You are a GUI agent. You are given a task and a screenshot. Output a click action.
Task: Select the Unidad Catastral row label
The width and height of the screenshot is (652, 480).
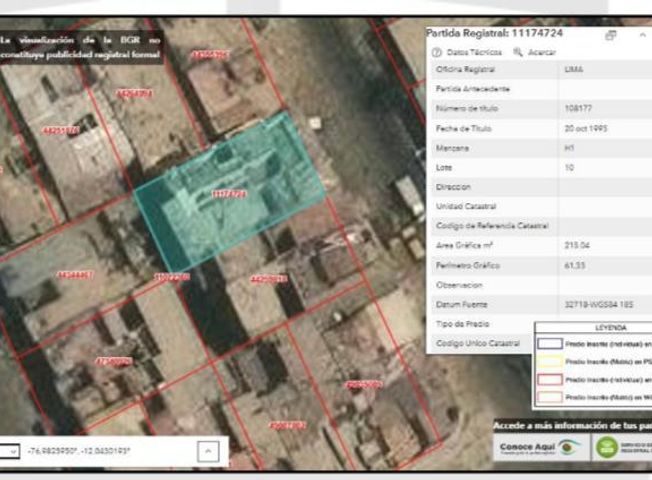[x=466, y=206]
